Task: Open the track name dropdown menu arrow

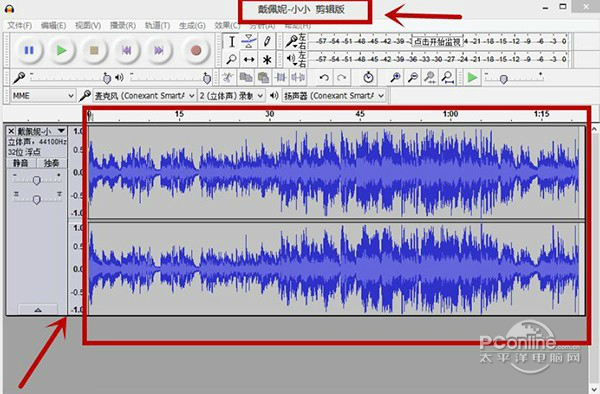Action: [x=61, y=131]
